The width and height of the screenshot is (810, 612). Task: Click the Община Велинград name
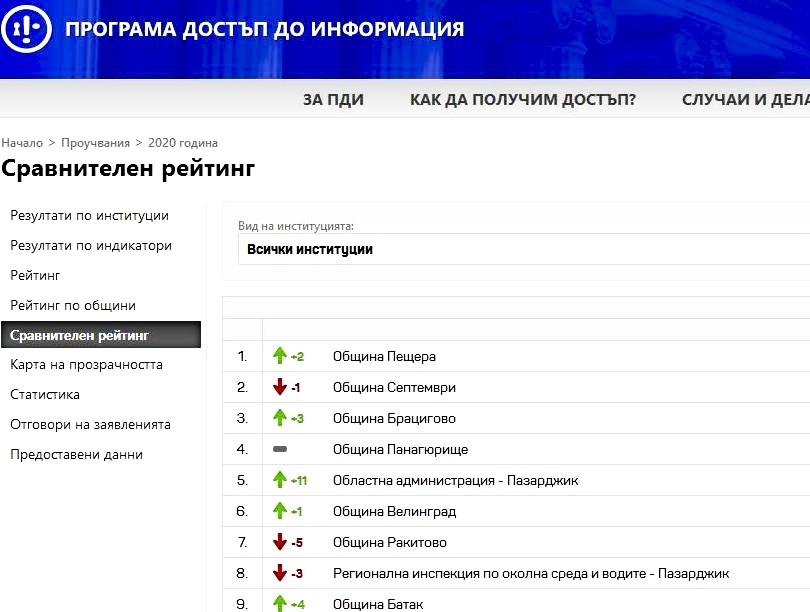pyautogui.click(x=395, y=511)
